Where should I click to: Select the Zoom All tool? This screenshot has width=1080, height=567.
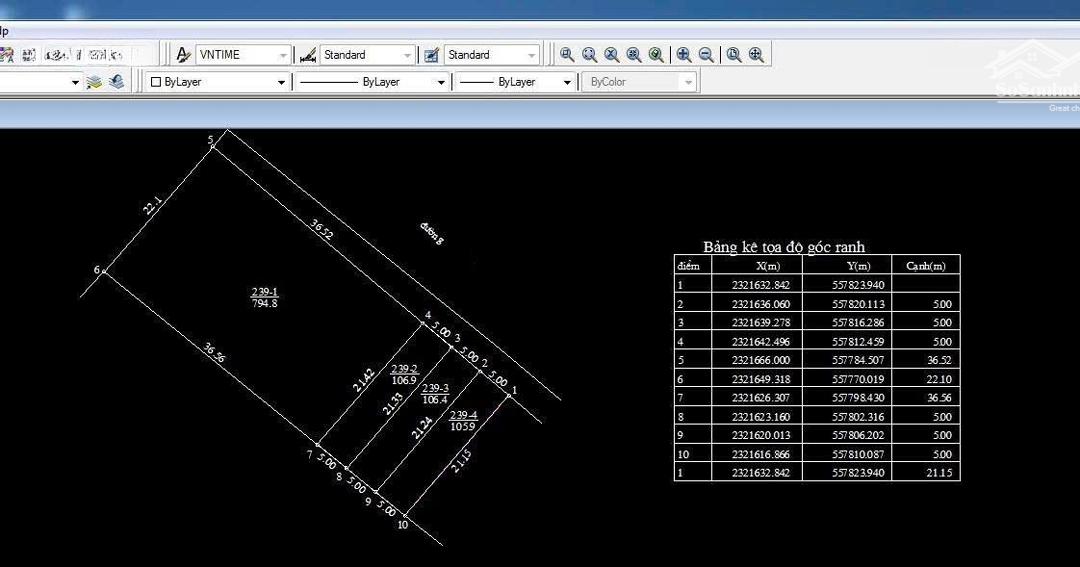[734, 55]
